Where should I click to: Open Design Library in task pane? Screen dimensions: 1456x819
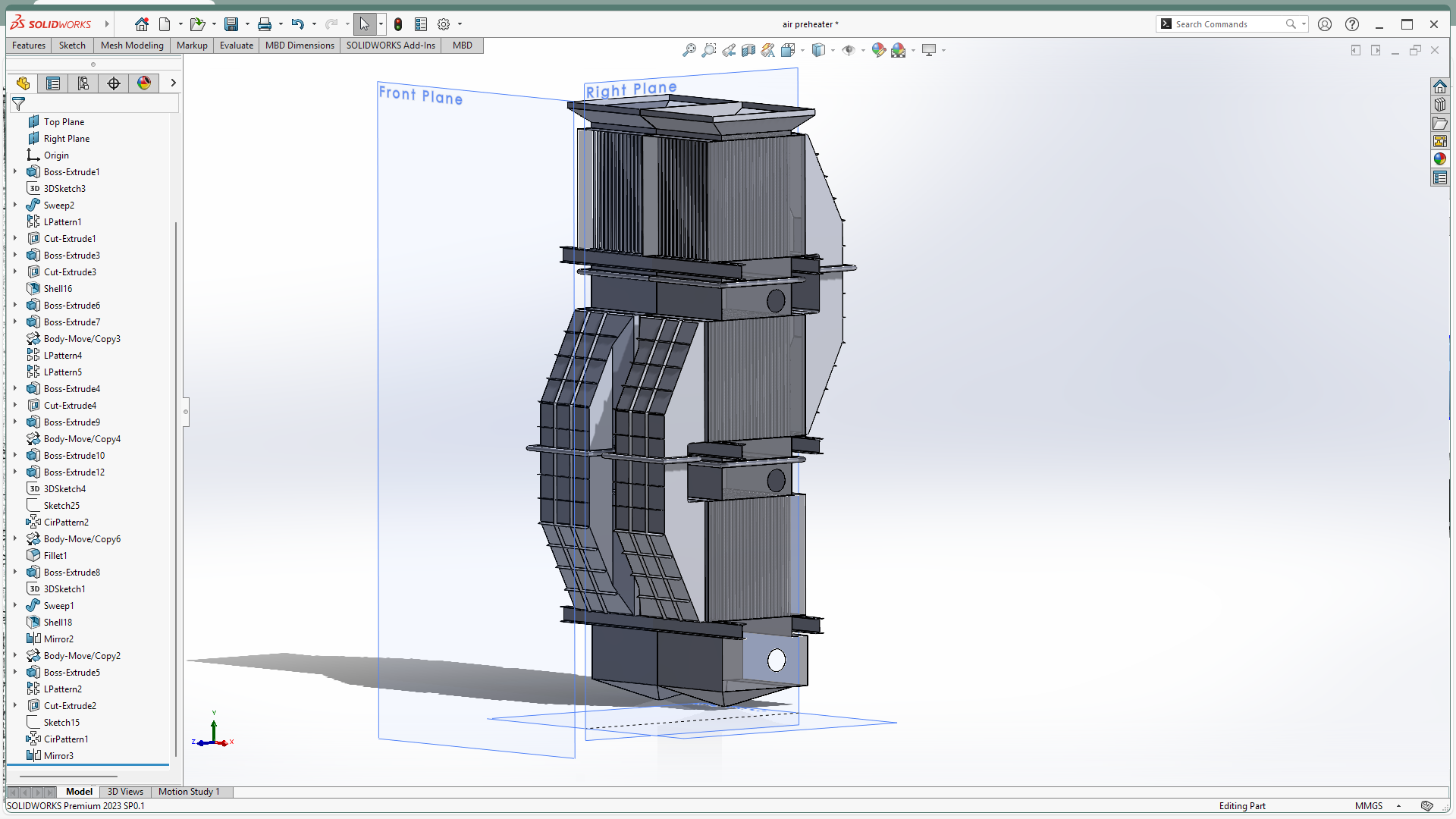coord(1439,105)
